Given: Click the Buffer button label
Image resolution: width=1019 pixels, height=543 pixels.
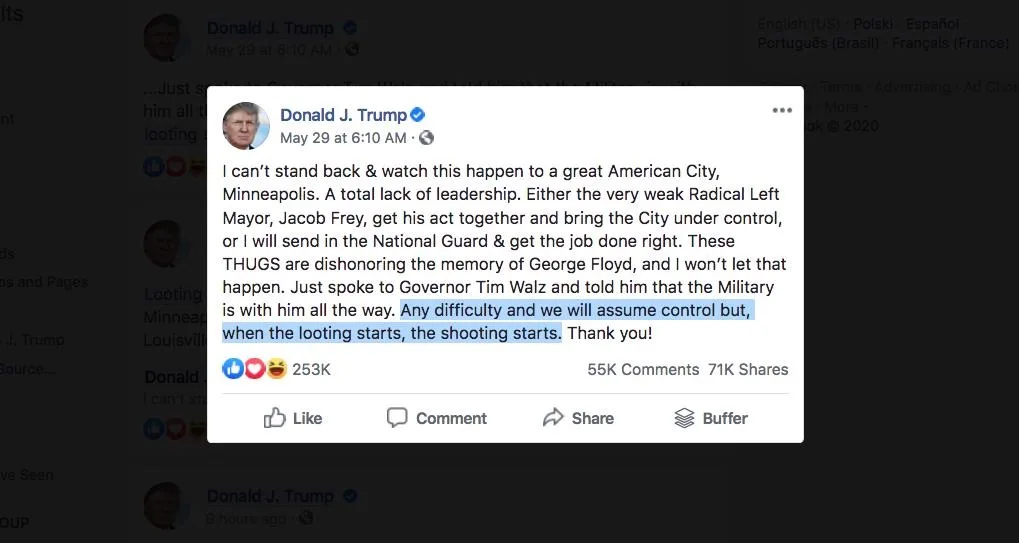Looking at the screenshot, I should pyautogui.click(x=725, y=418).
